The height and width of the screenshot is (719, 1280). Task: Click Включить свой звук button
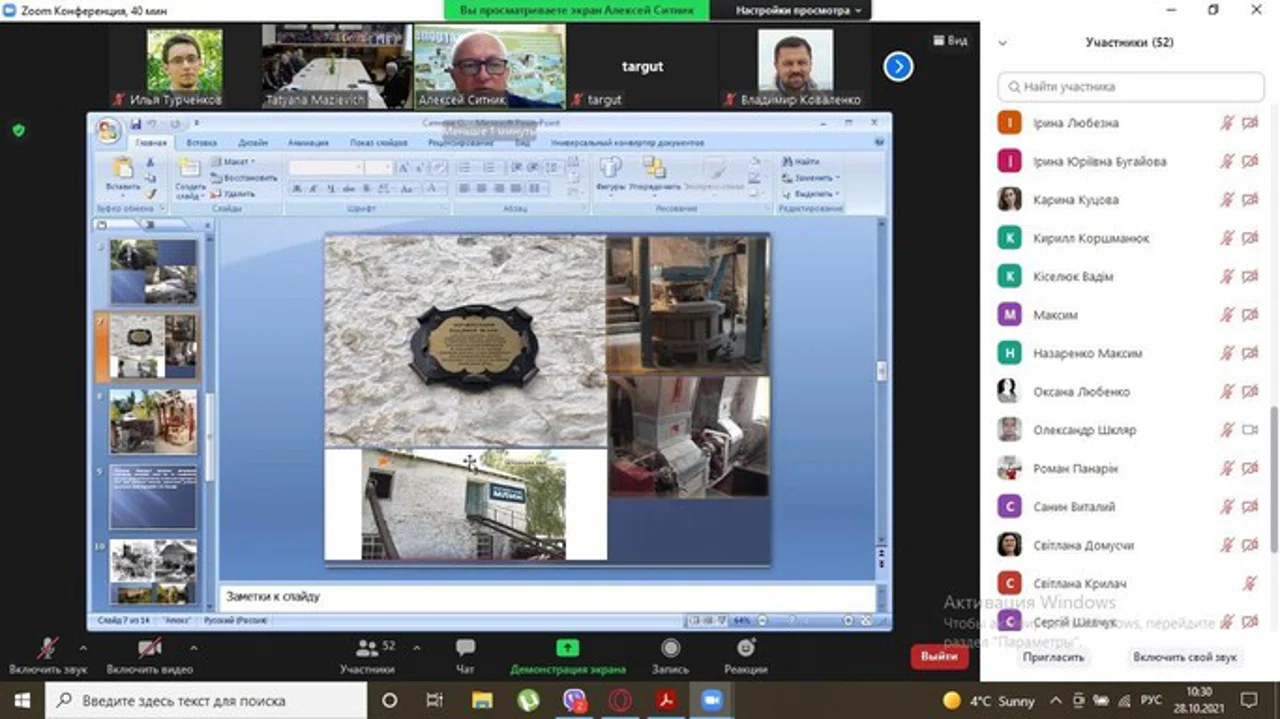(x=1185, y=657)
